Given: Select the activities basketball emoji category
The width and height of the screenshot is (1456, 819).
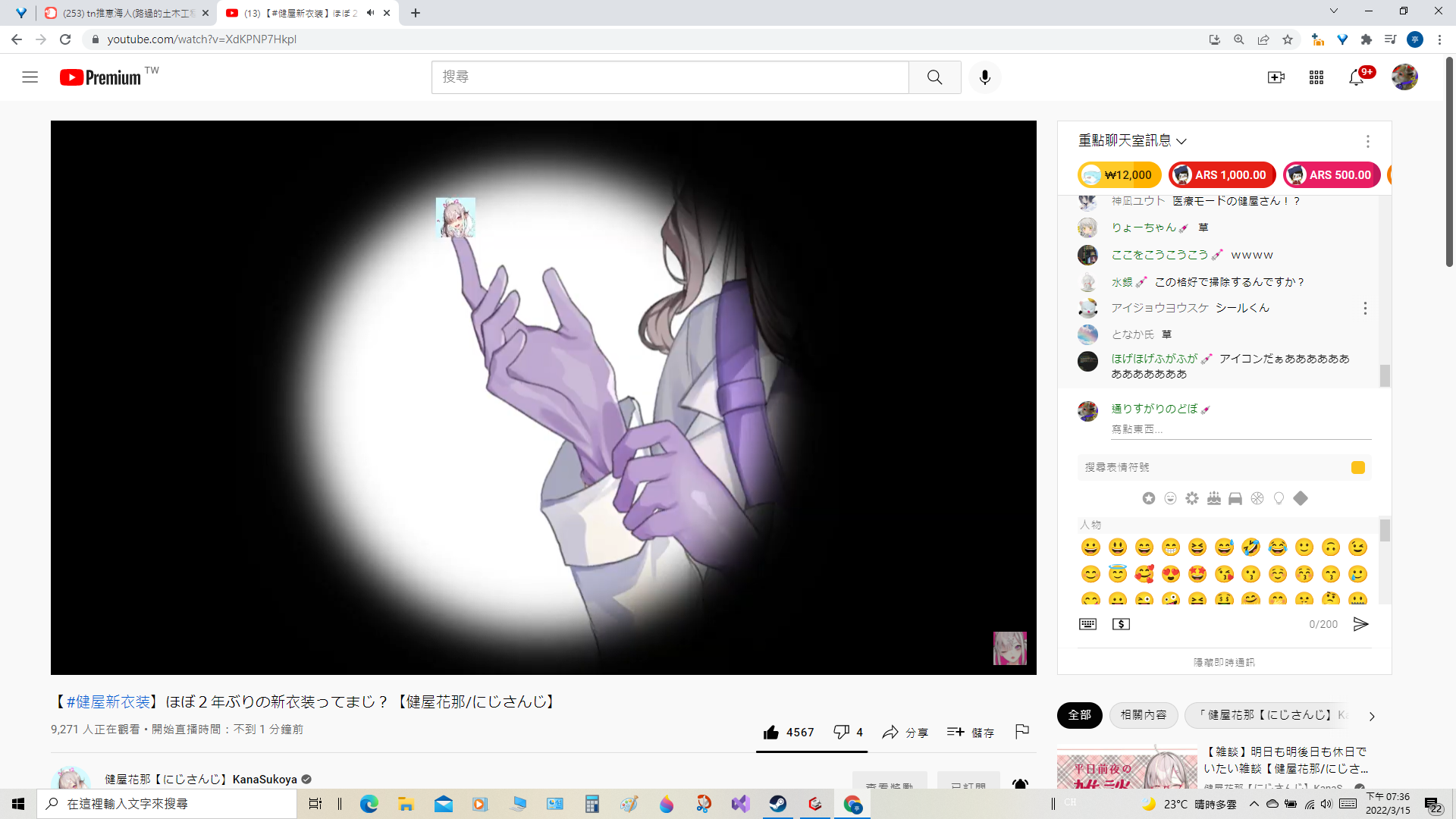Looking at the screenshot, I should click(x=1257, y=498).
